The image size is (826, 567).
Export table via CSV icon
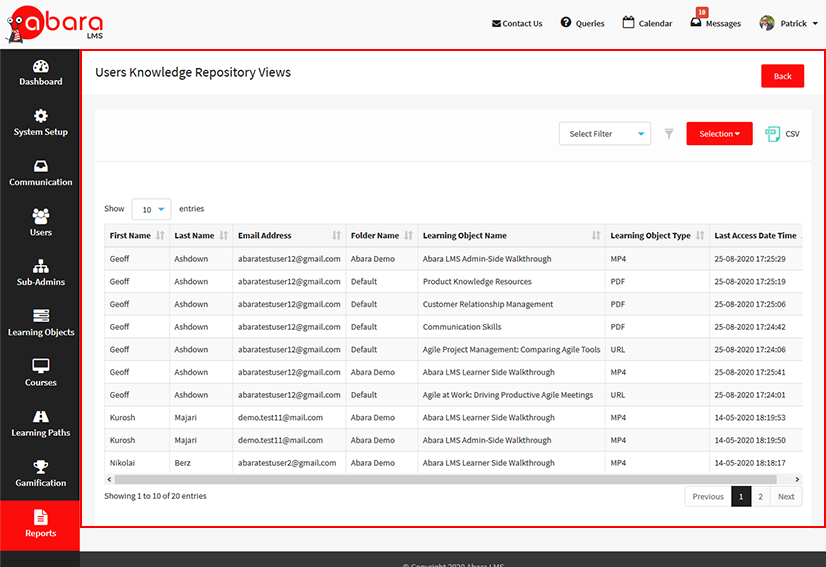pyautogui.click(x=772, y=134)
